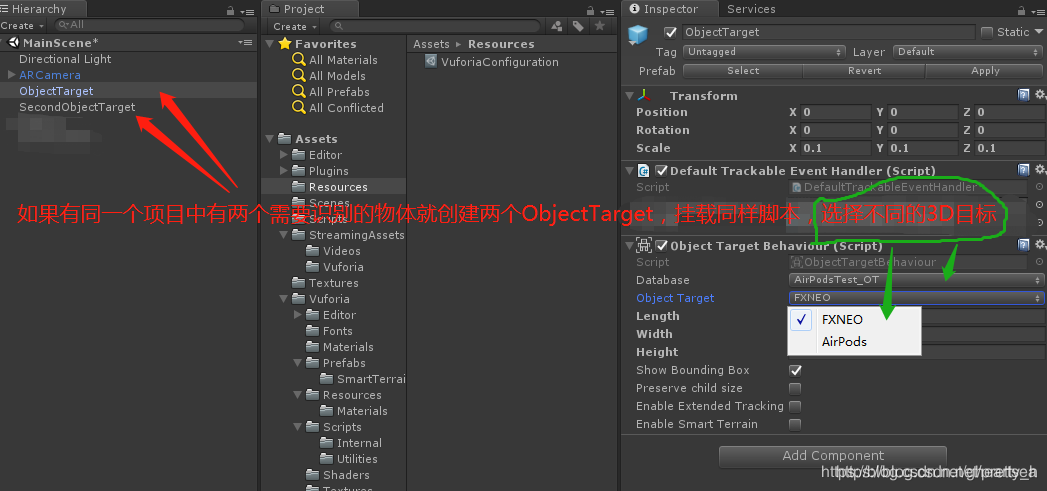Viewport: 1047px width, 491px height.
Task: Open Object Target Behaviour help icon
Action: [1024, 245]
